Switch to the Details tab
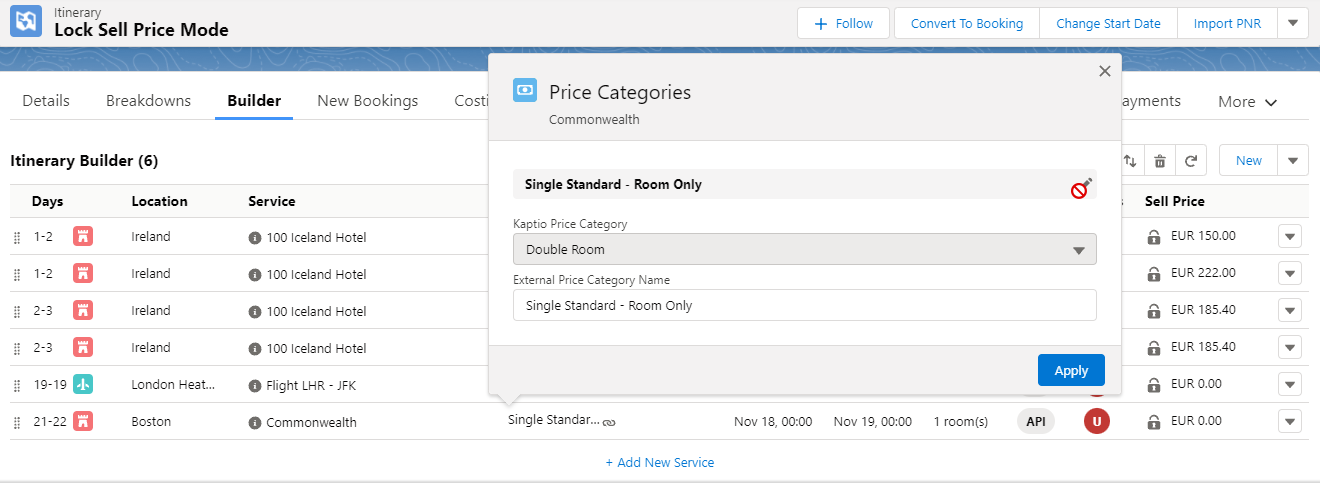The image size is (1320, 483). pyautogui.click(x=46, y=101)
